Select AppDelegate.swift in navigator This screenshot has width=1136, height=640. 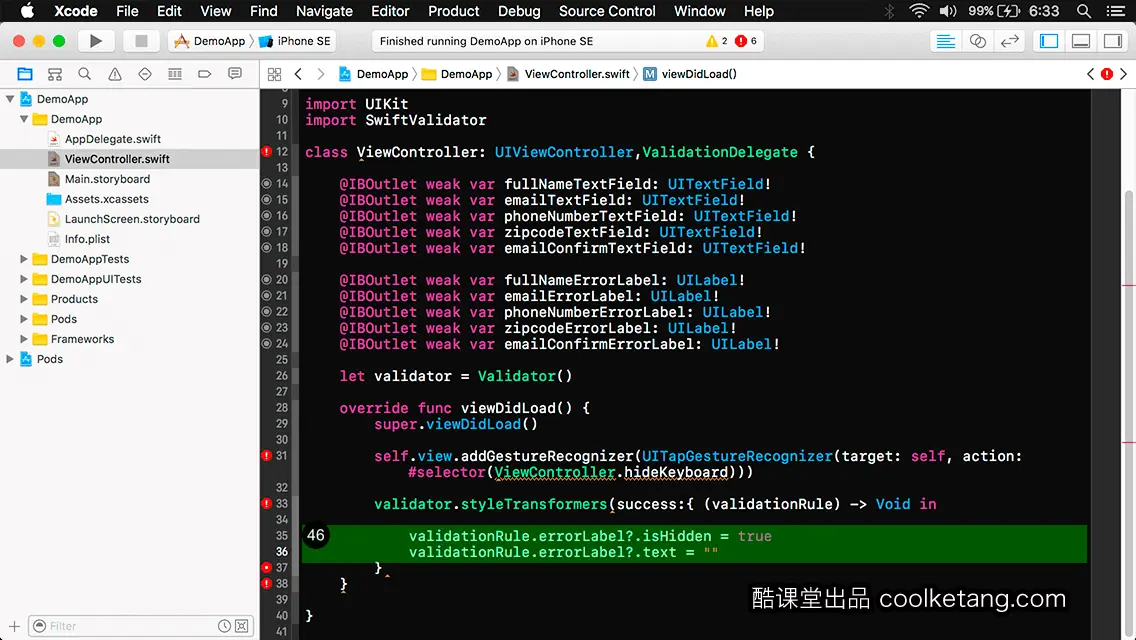(112, 139)
